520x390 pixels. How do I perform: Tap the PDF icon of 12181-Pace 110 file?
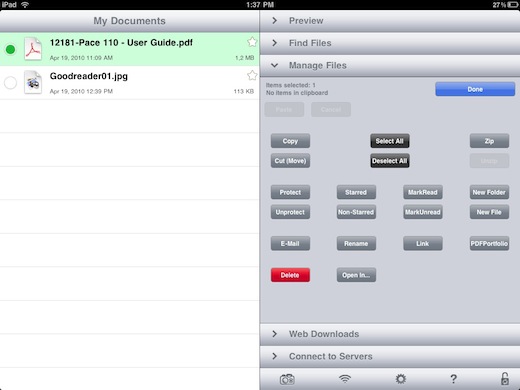33,49
